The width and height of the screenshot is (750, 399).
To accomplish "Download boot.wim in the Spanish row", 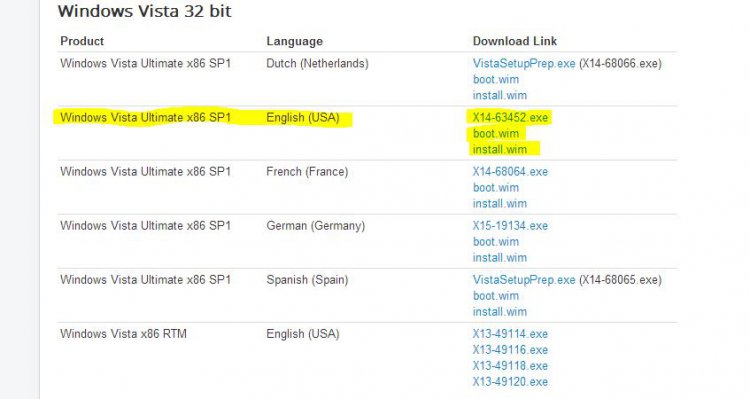I will (x=496, y=296).
